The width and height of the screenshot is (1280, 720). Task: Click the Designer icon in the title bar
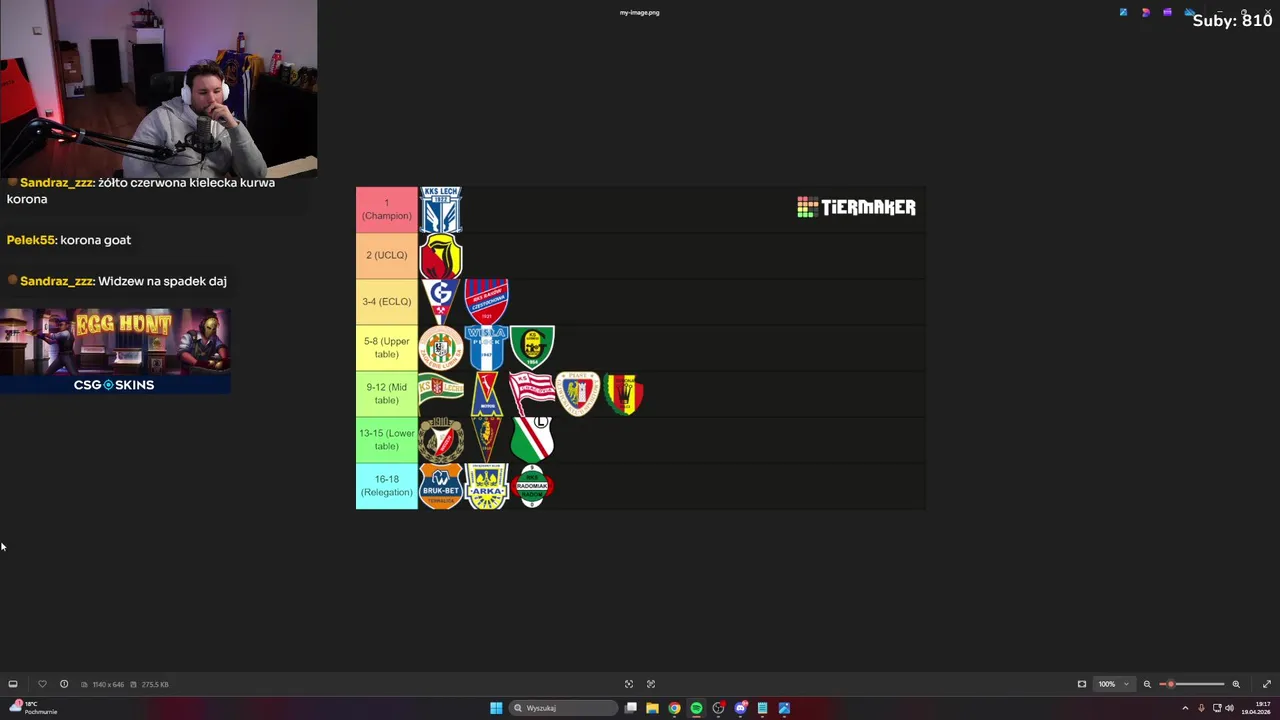tap(1145, 12)
